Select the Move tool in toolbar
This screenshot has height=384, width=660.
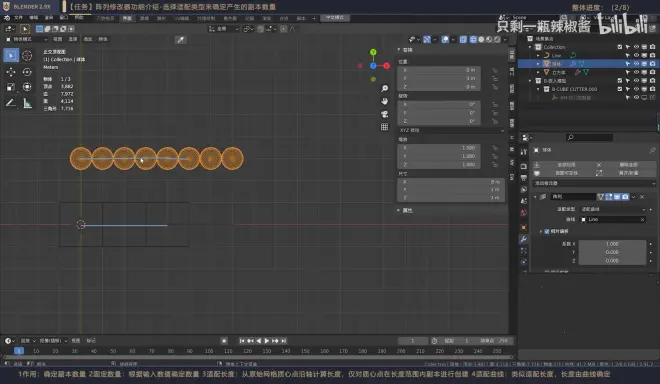click(x=11, y=72)
